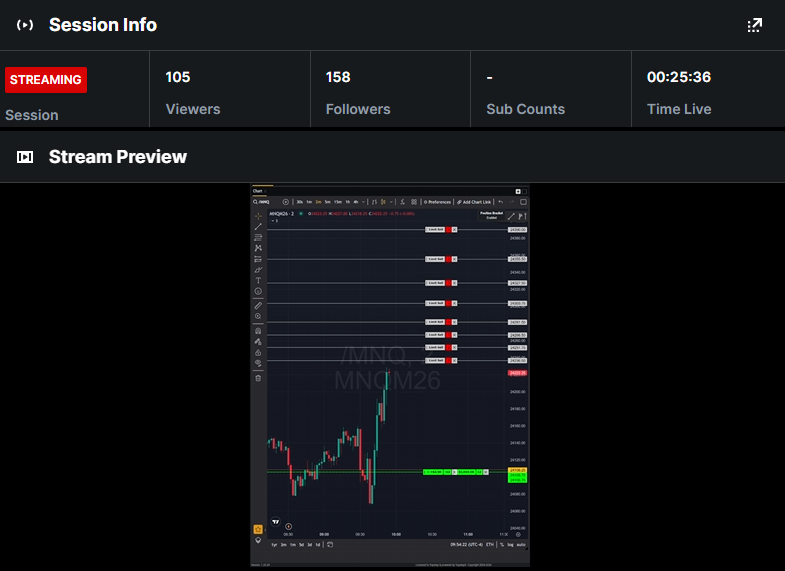785x571 pixels.
Task: Select the bars chart style icon
Action: point(374,202)
